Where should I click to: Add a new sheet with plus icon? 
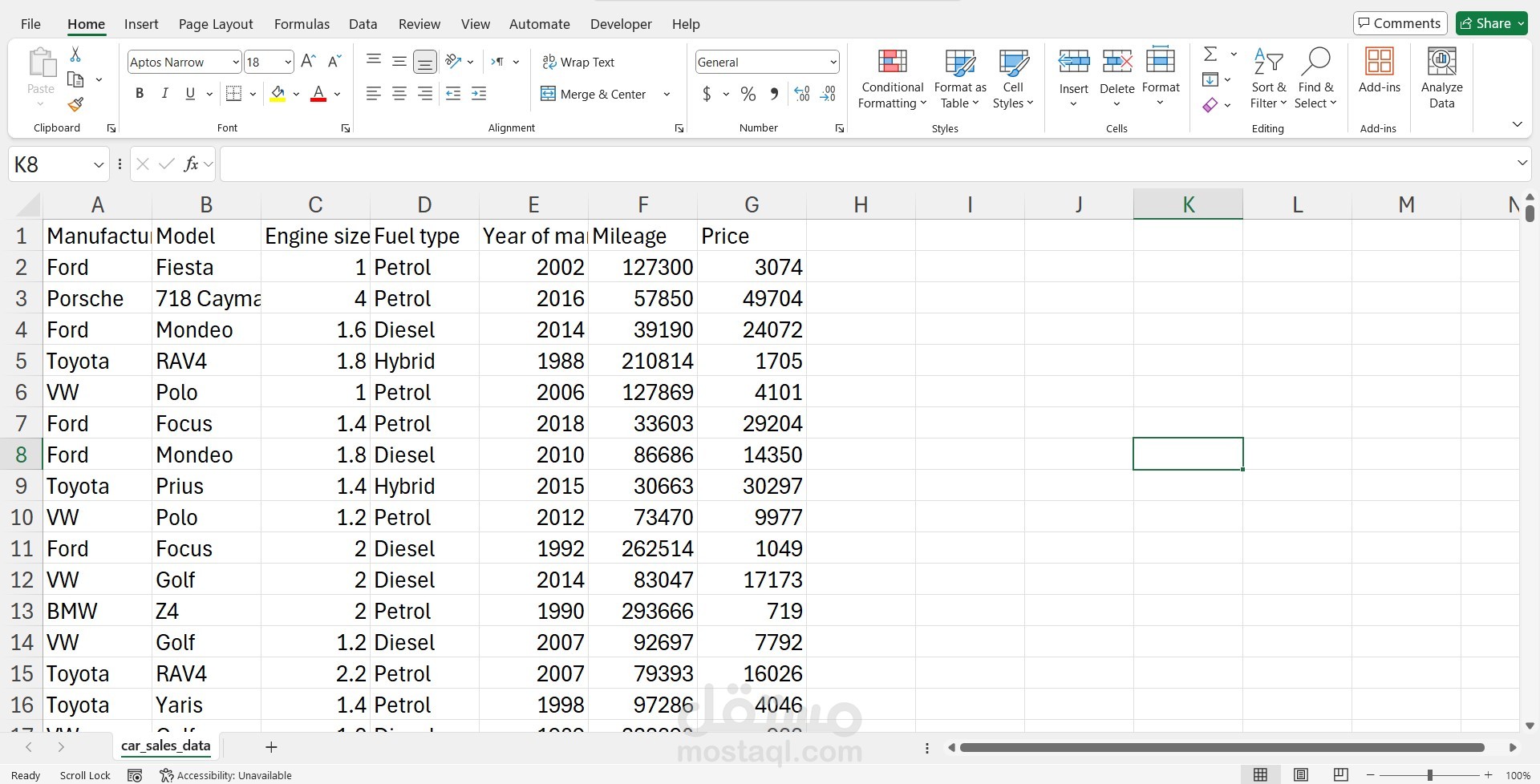click(x=271, y=747)
